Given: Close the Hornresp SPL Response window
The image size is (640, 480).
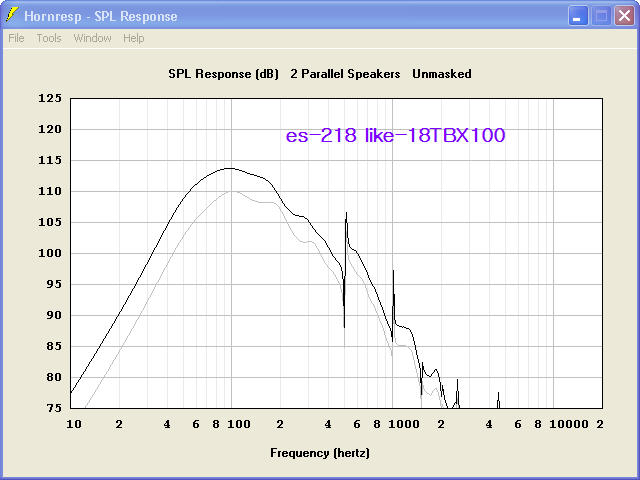Looking at the screenshot, I should [624, 16].
